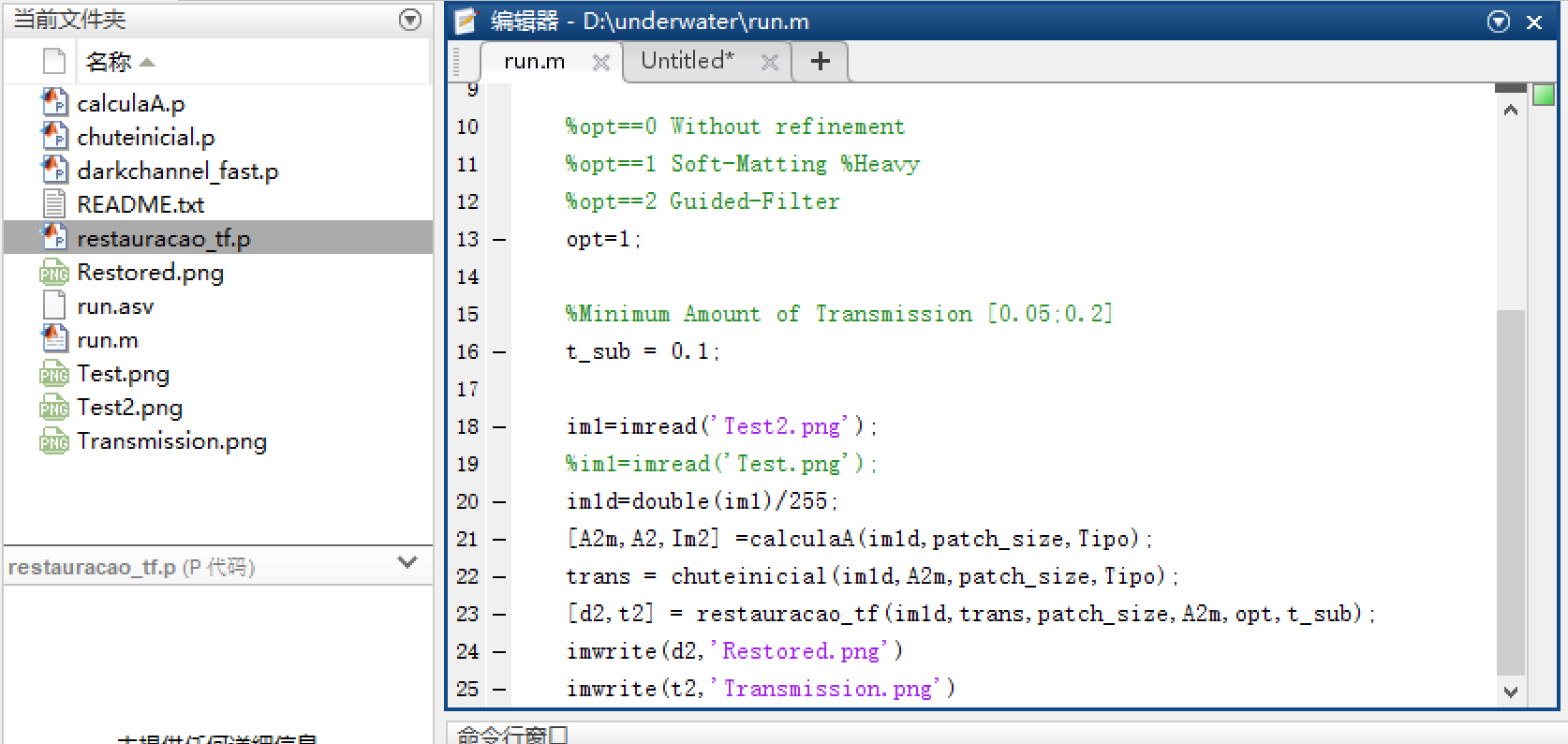Click the Restored.png image icon
The width and height of the screenshot is (1568, 744).
click(54, 273)
